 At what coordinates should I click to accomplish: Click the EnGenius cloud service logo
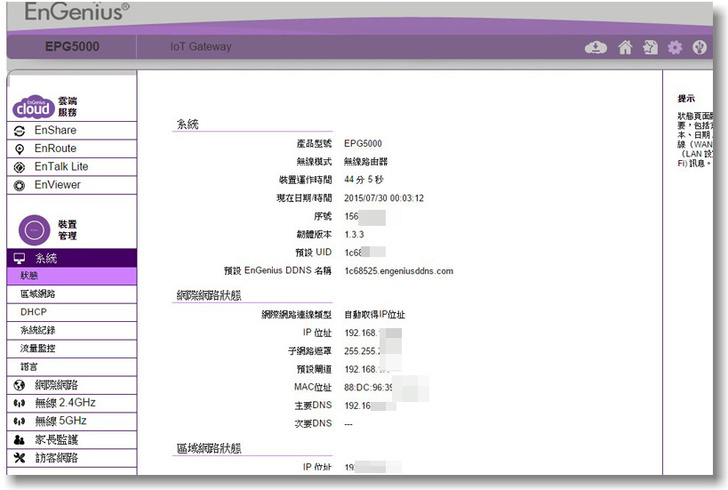click(x=34, y=106)
